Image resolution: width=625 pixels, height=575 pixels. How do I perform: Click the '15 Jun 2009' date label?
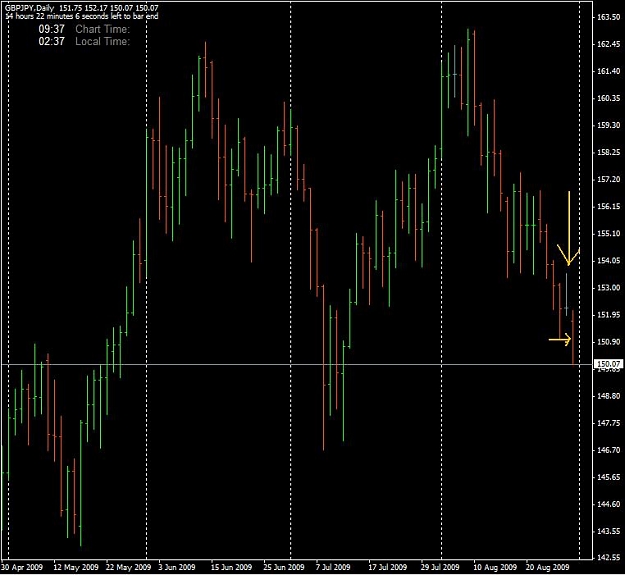click(x=231, y=567)
